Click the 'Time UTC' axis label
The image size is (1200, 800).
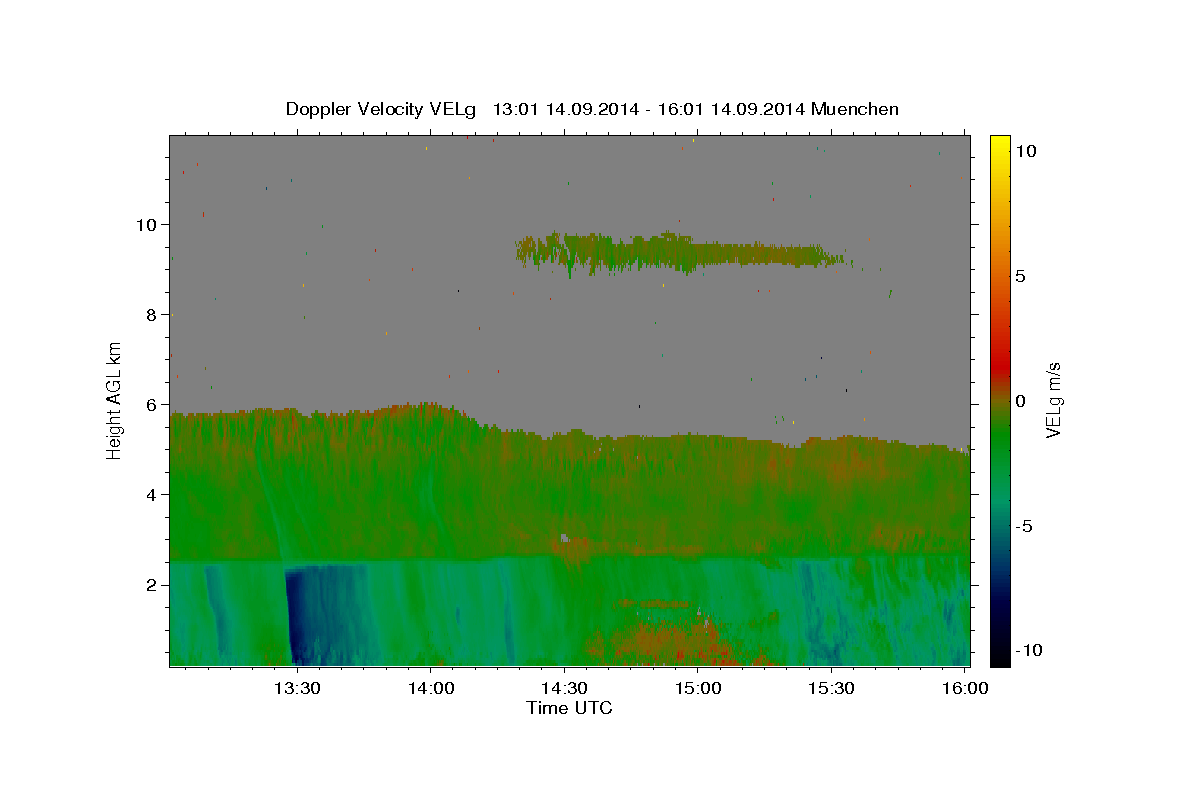(x=569, y=708)
